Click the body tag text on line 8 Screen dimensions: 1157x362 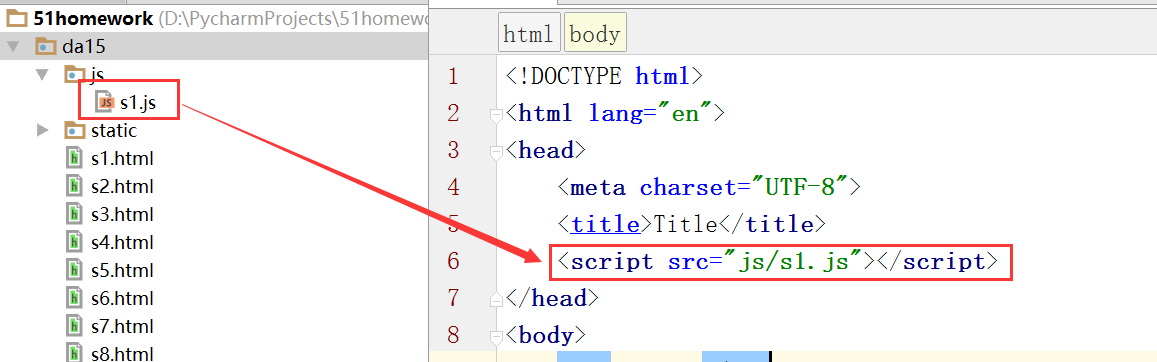[x=546, y=335]
